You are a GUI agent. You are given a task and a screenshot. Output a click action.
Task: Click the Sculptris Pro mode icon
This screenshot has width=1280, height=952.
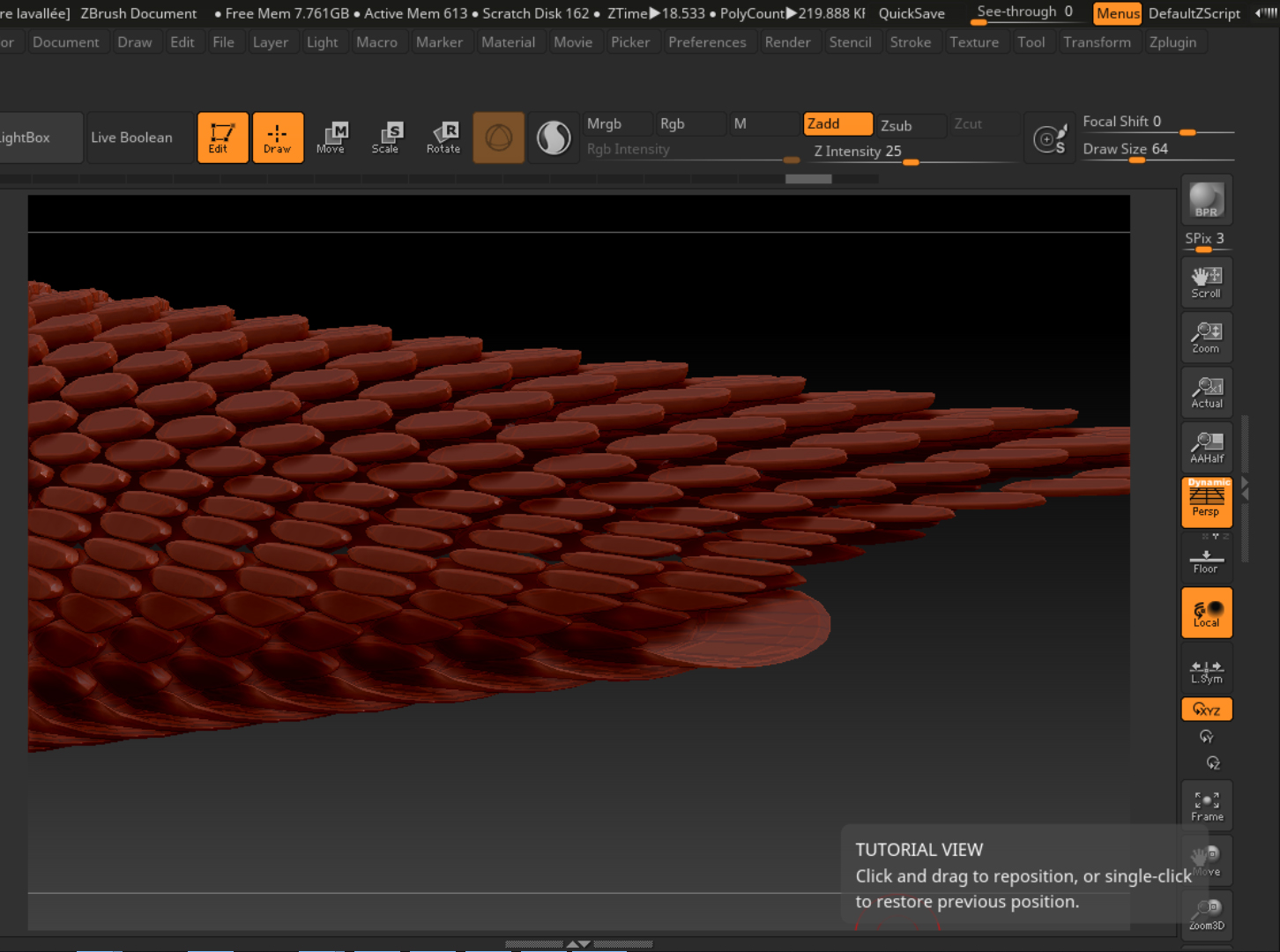[x=554, y=138]
